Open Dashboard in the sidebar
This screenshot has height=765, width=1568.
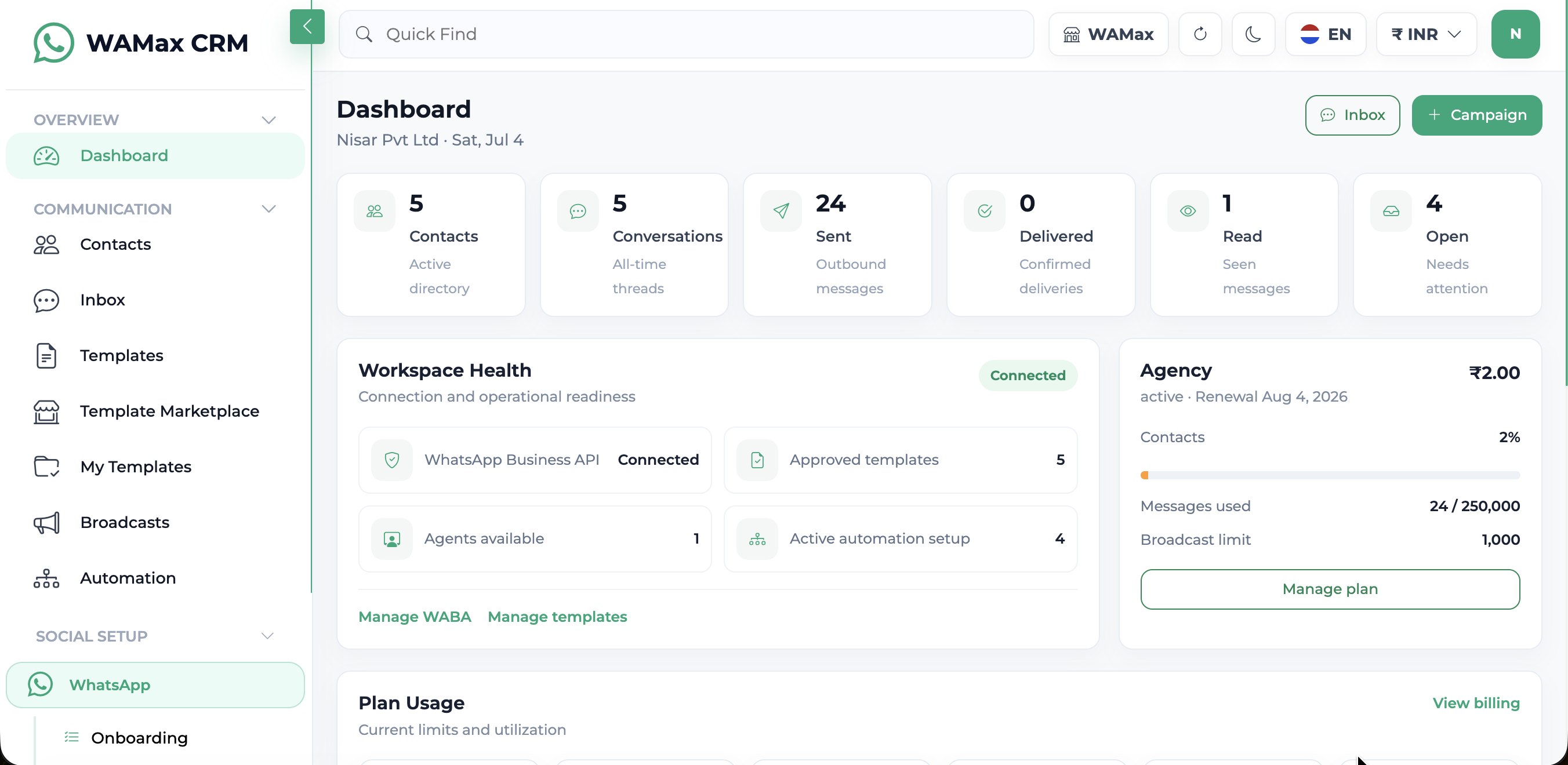[x=155, y=156]
